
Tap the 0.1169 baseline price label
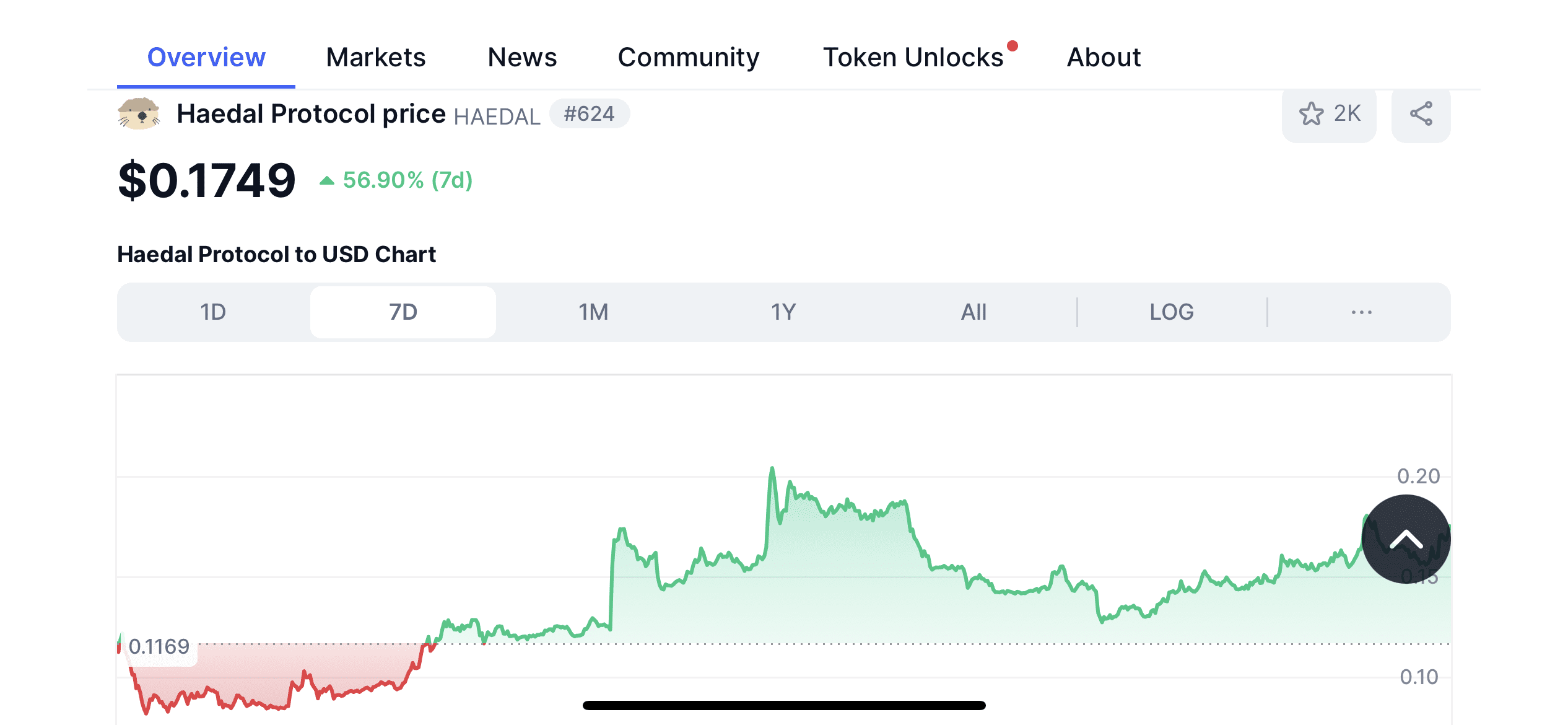point(159,646)
